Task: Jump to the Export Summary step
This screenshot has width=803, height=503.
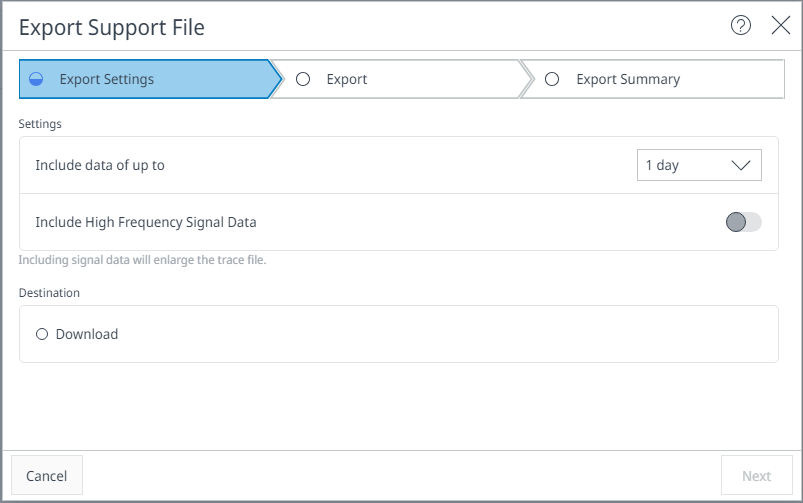Action: pos(628,80)
